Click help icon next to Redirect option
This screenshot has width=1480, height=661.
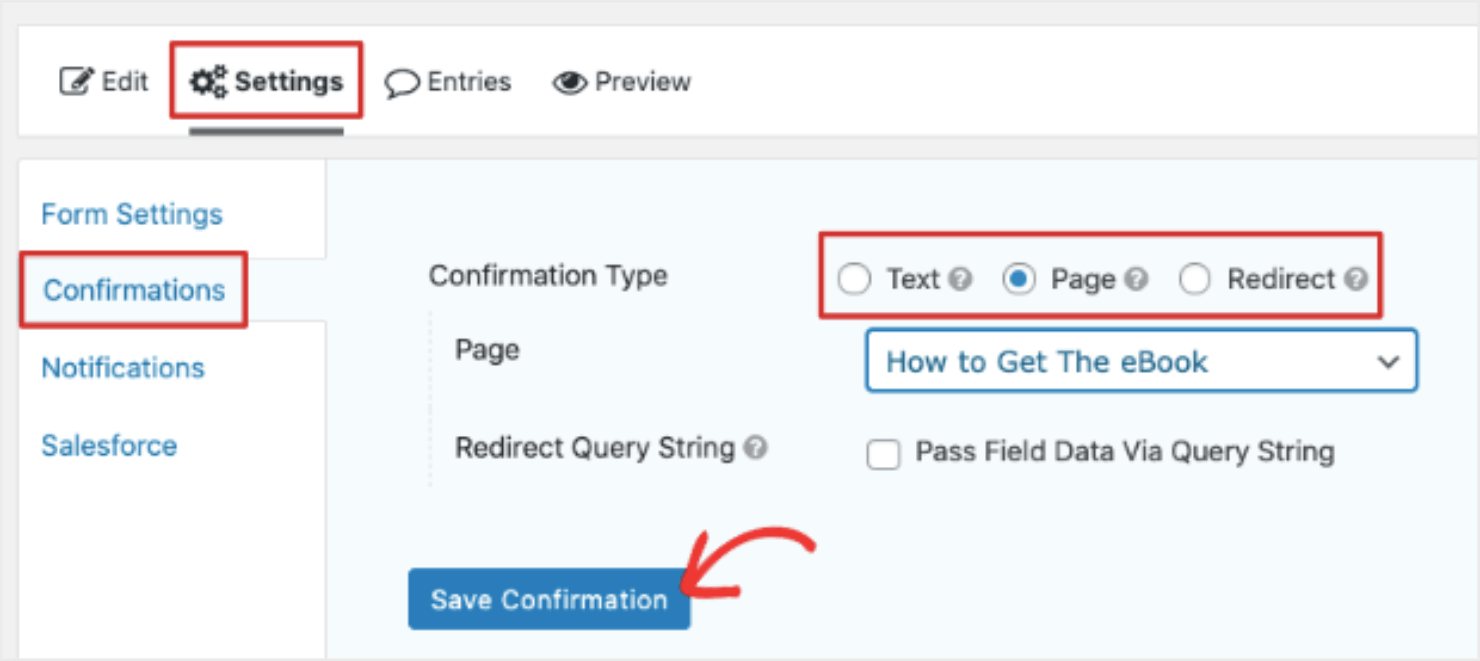click(1356, 280)
